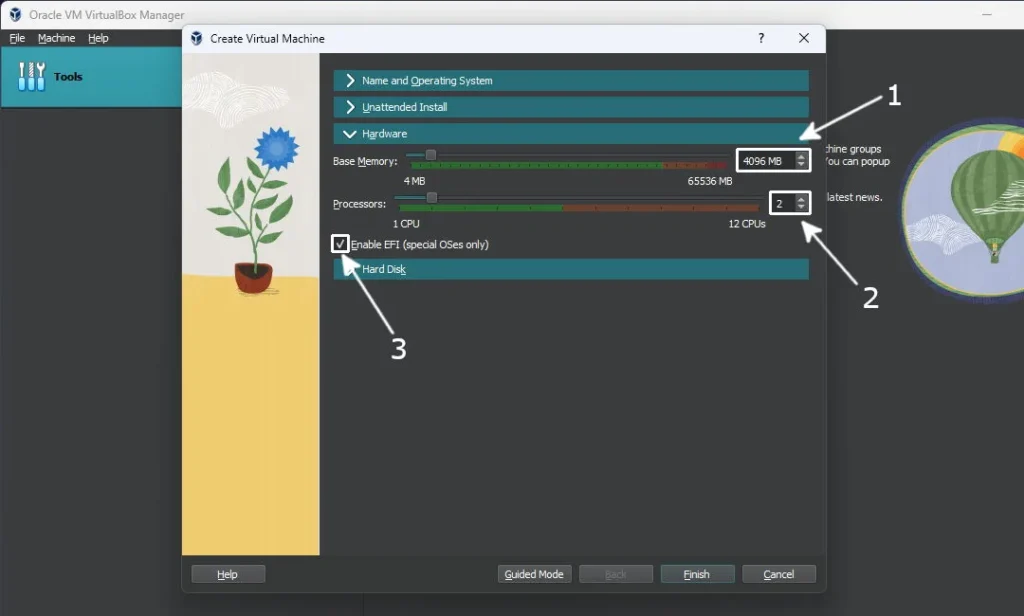Decrease Base Memory with down arrow
This screenshot has width=1024, height=616.
[801, 164]
